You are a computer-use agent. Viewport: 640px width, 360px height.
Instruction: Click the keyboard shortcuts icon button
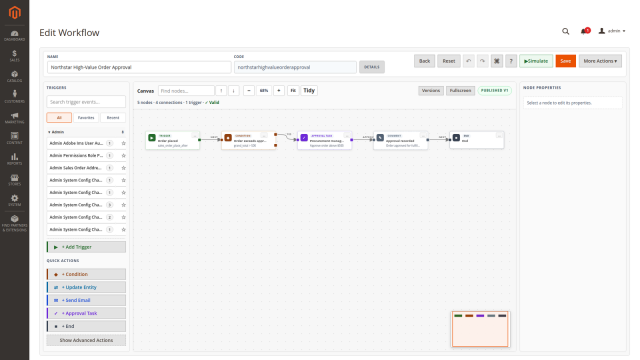(497, 61)
